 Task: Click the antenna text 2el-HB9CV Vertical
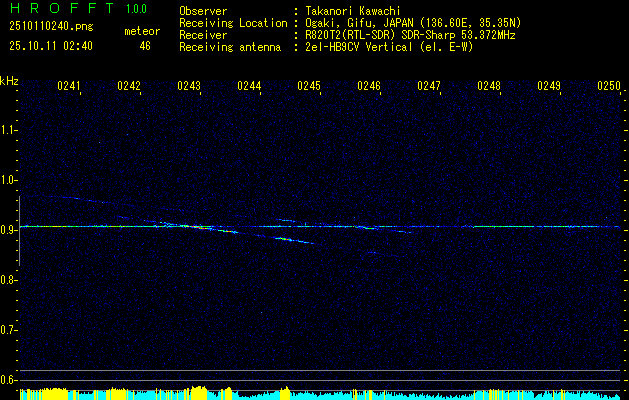(359, 47)
